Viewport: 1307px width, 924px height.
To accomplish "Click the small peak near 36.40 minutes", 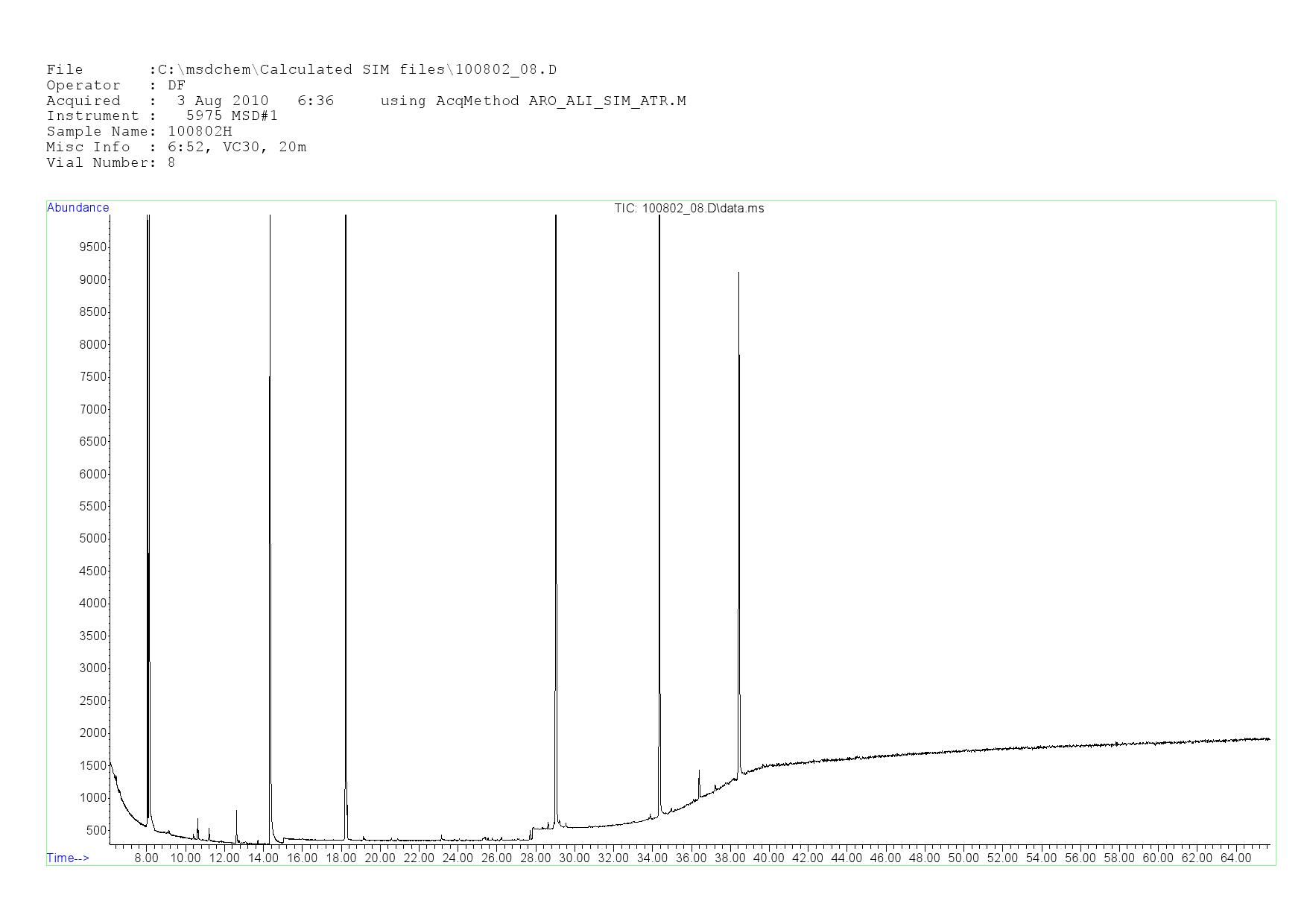I will 699,772.
